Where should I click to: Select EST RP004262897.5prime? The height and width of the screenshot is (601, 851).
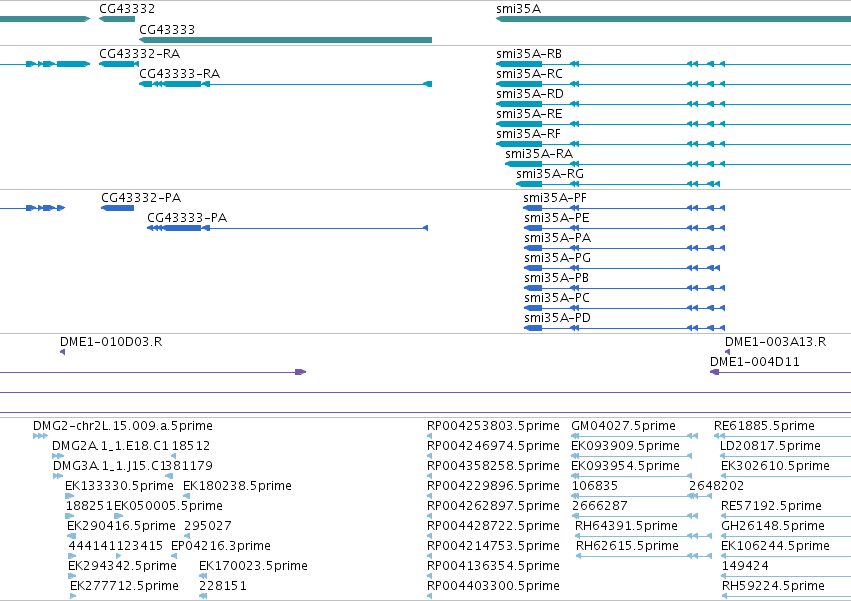[493, 505]
